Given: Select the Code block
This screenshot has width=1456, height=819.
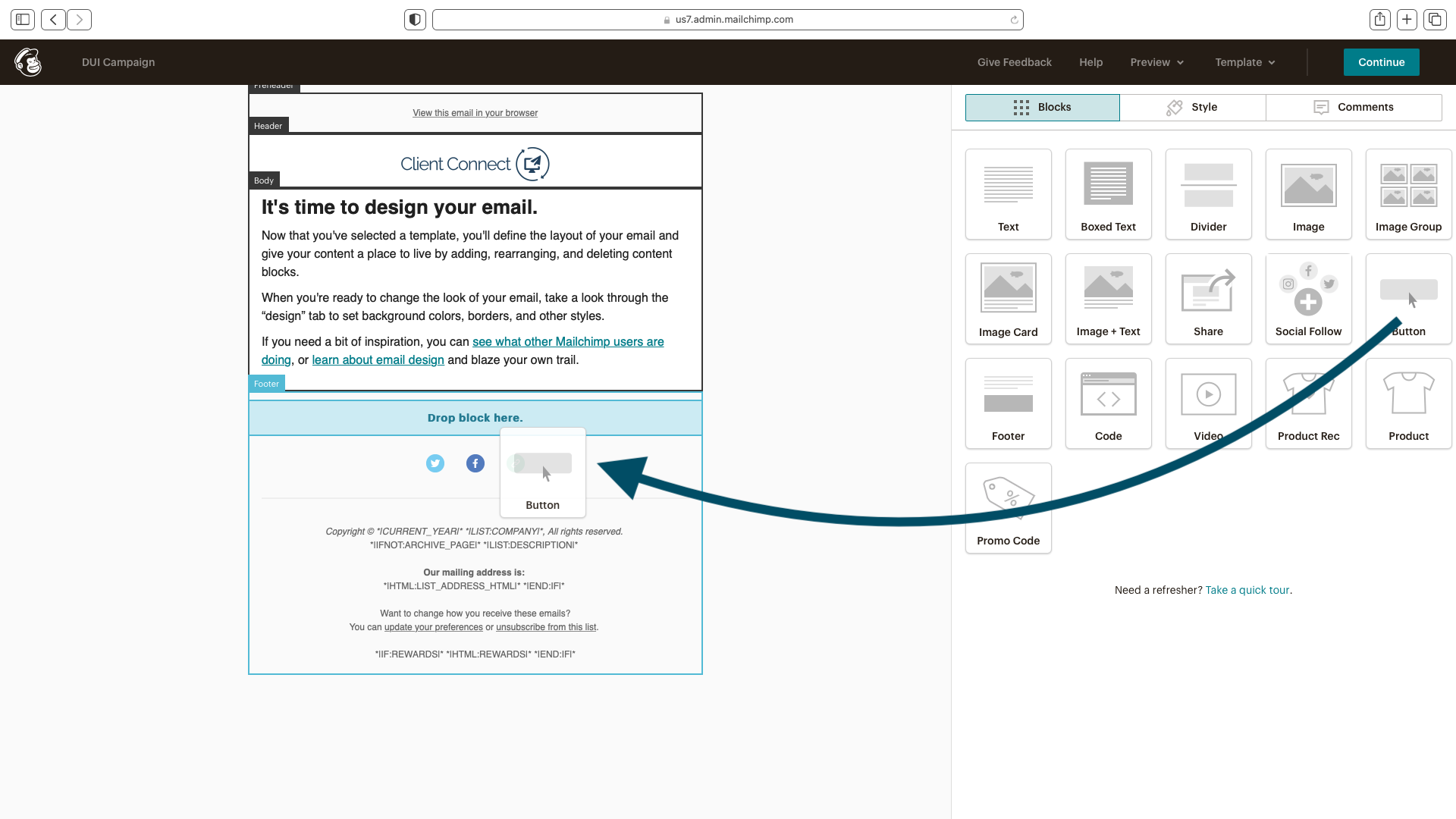Looking at the screenshot, I should point(1108,403).
